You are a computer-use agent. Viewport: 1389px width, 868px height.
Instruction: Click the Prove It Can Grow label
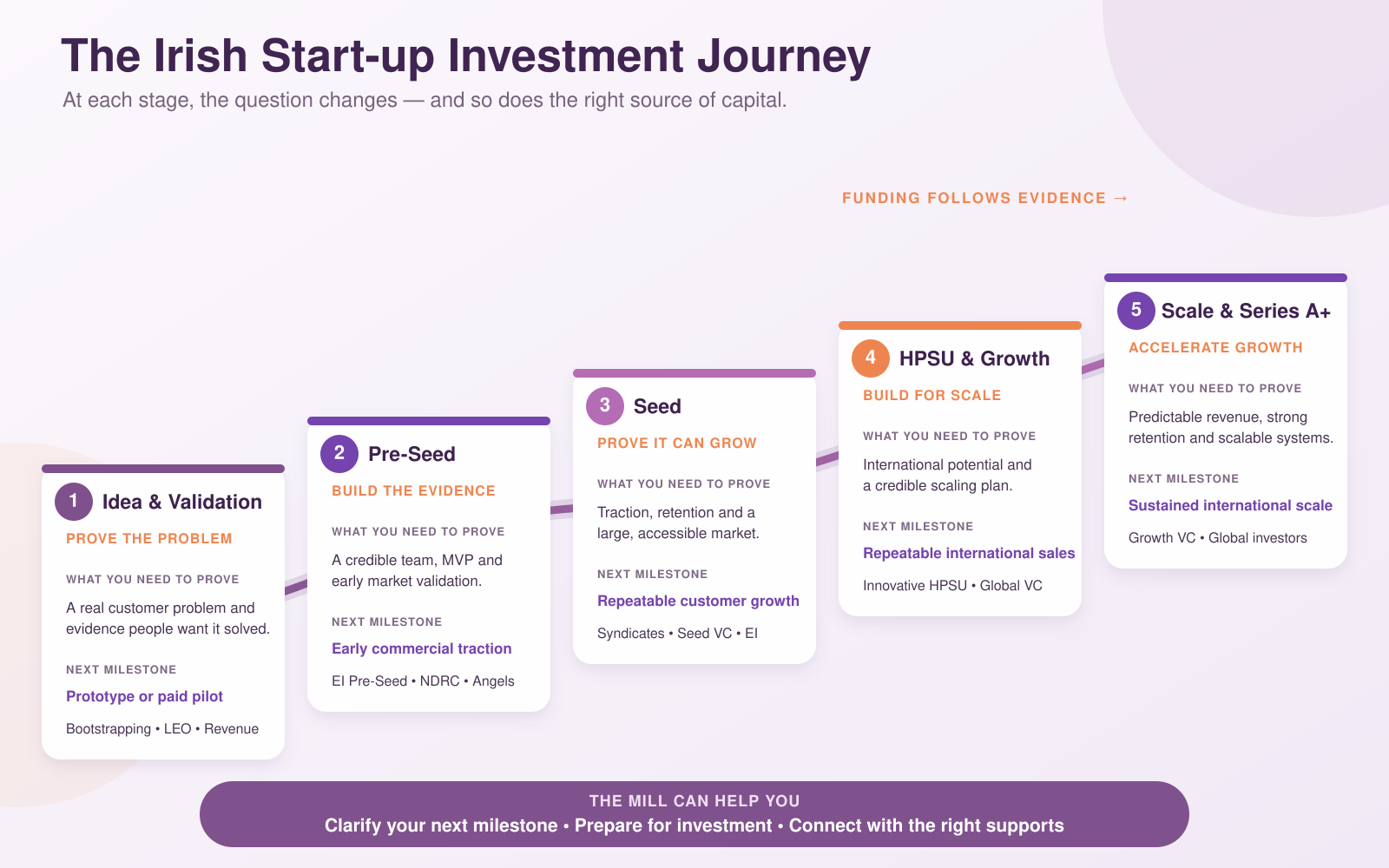(677, 443)
